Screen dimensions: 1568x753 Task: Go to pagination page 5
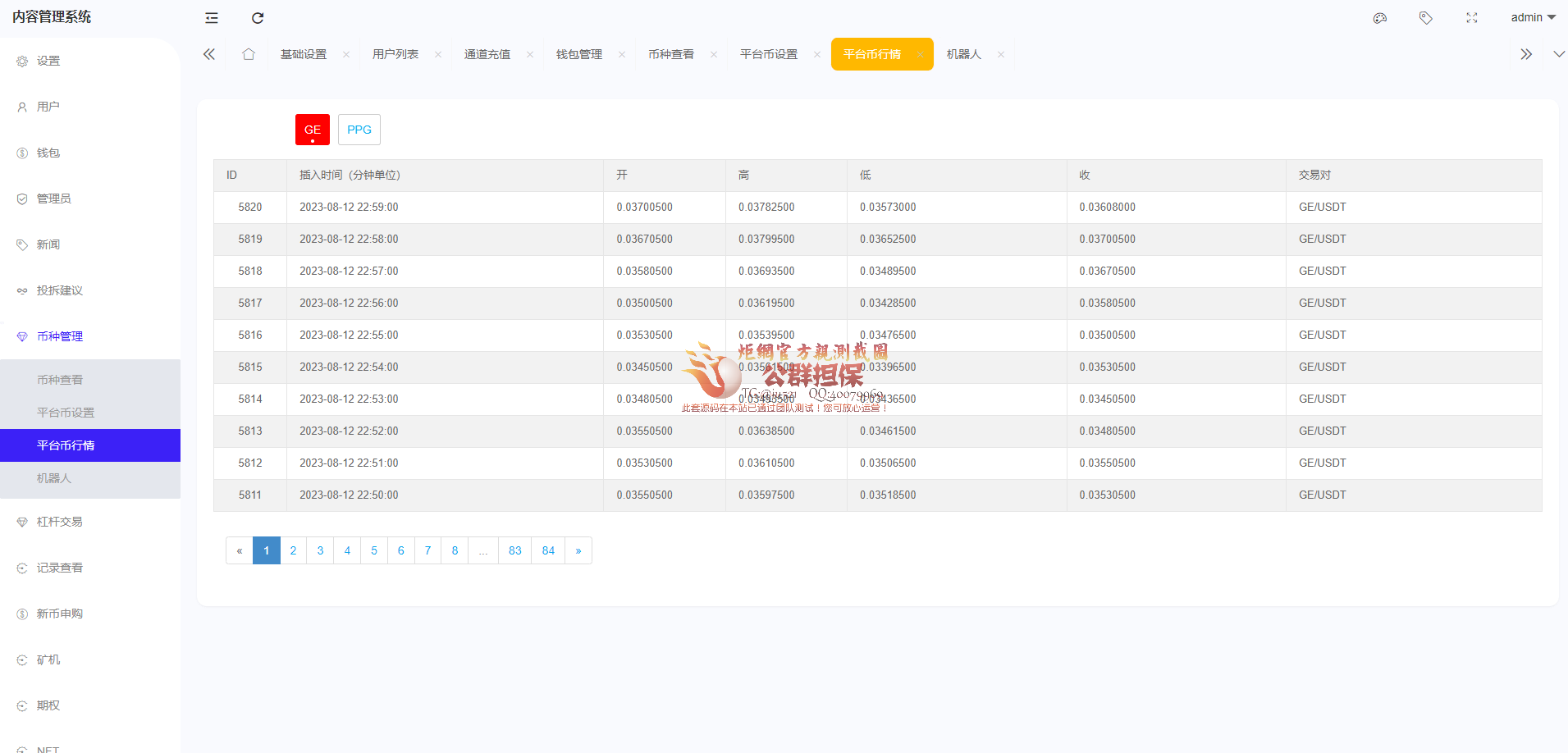[374, 550]
